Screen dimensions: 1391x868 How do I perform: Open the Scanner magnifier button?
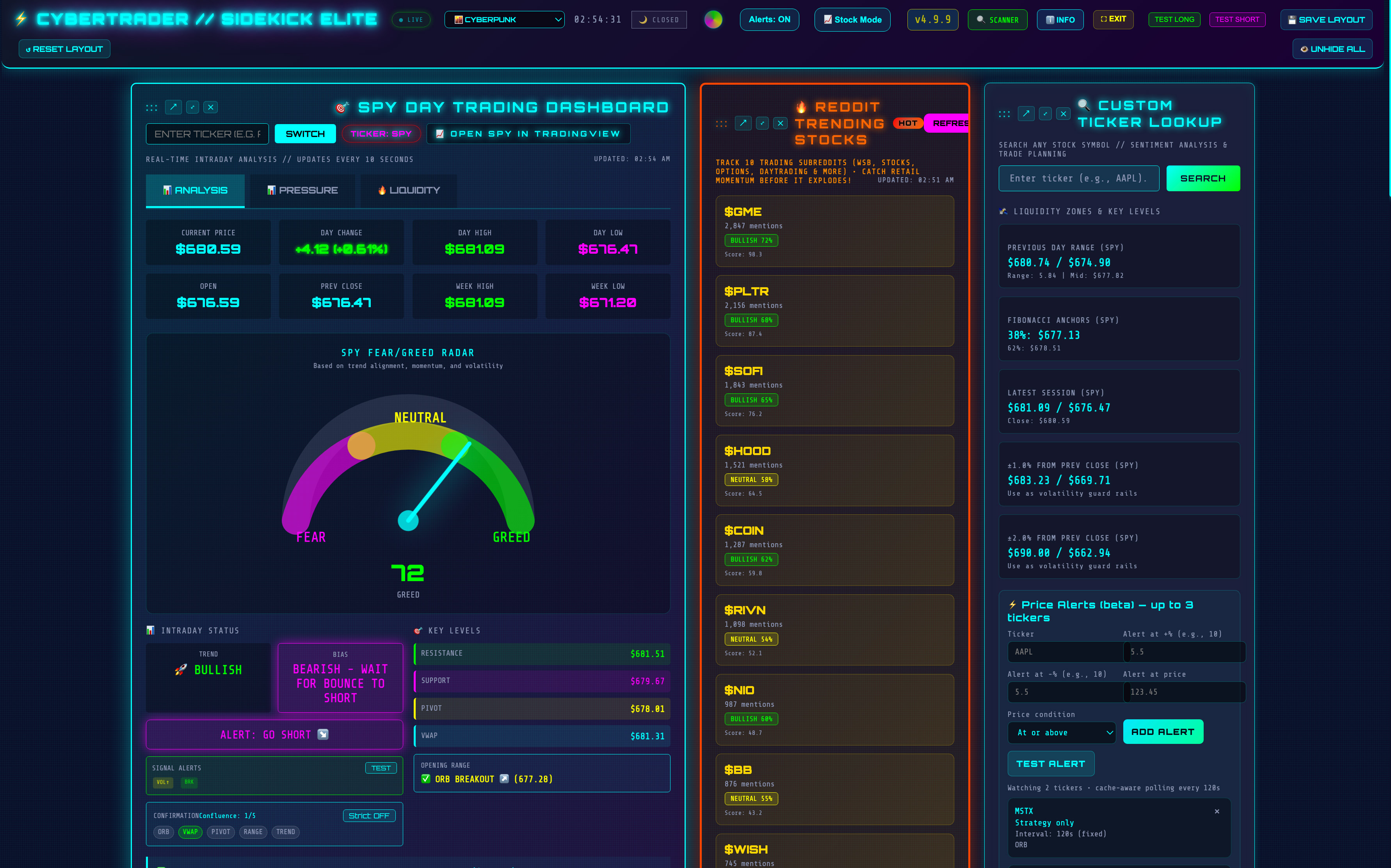click(x=997, y=20)
